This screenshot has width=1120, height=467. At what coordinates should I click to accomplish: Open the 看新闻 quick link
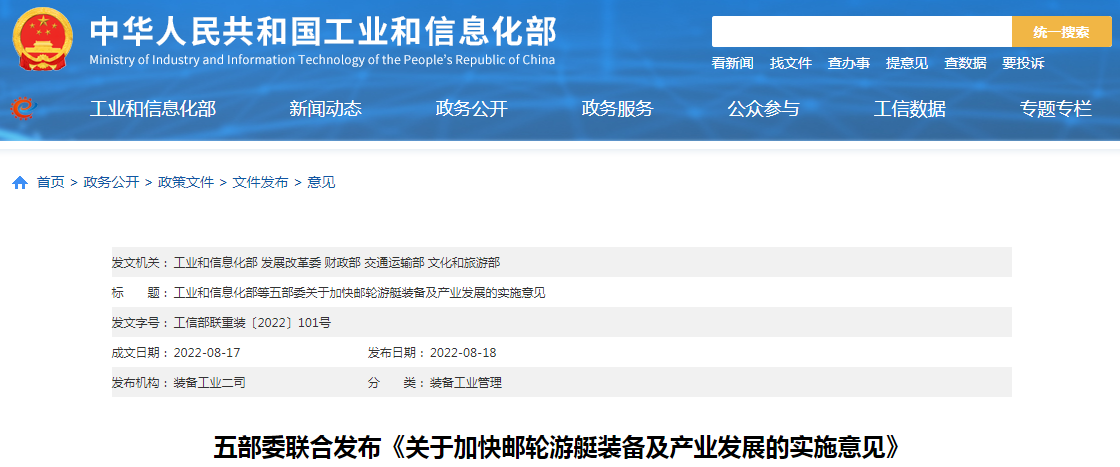coord(732,64)
